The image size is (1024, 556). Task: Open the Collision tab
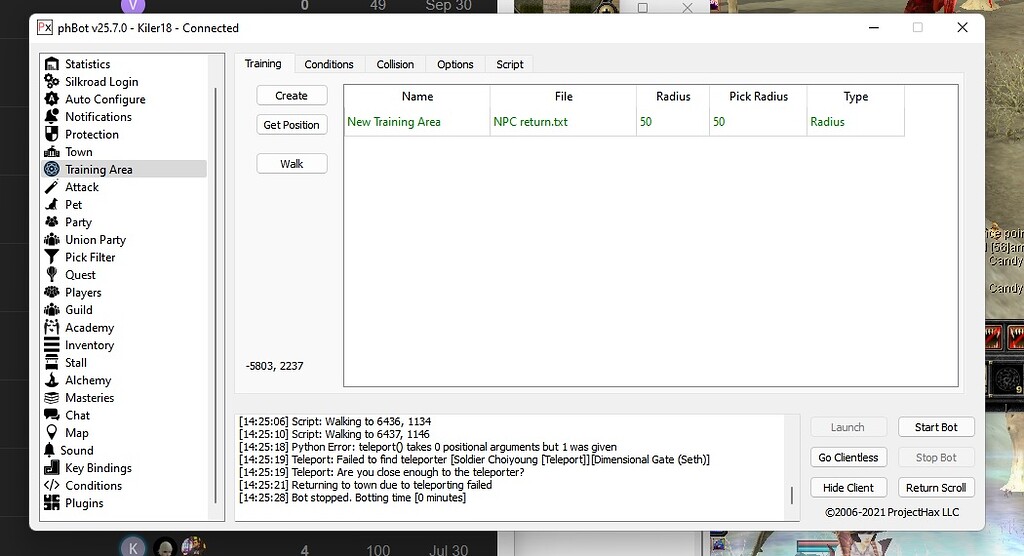coord(395,64)
